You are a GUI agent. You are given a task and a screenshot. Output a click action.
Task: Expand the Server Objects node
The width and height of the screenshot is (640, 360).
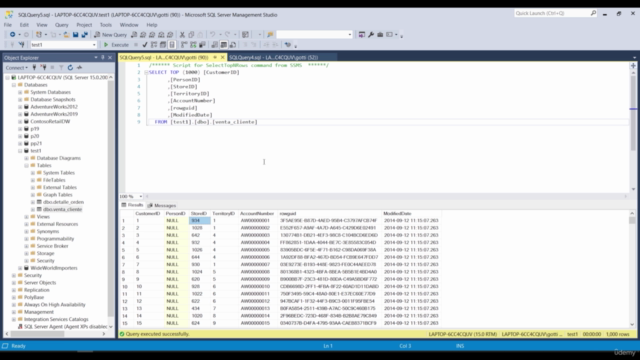point(14,283)
